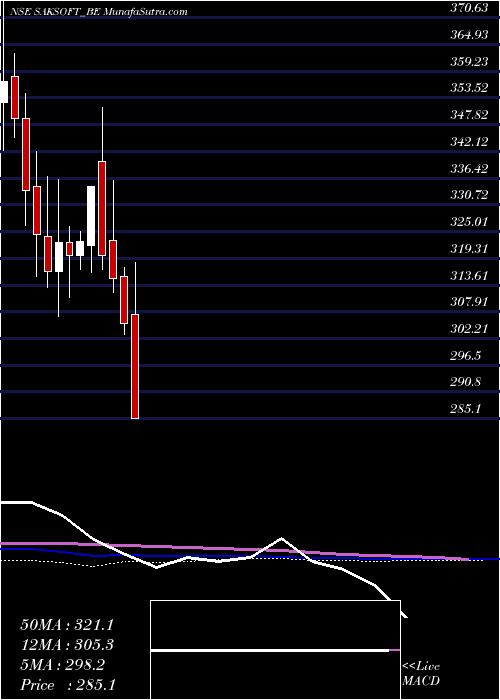Click the 5MA : 298.2 readout

pos(62,665)
